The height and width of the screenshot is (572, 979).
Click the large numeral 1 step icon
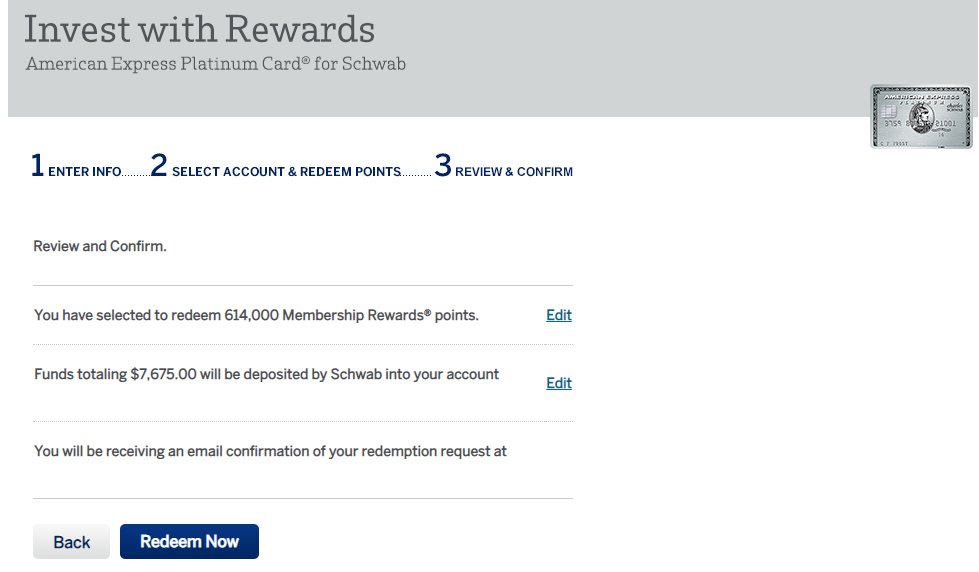37,166
